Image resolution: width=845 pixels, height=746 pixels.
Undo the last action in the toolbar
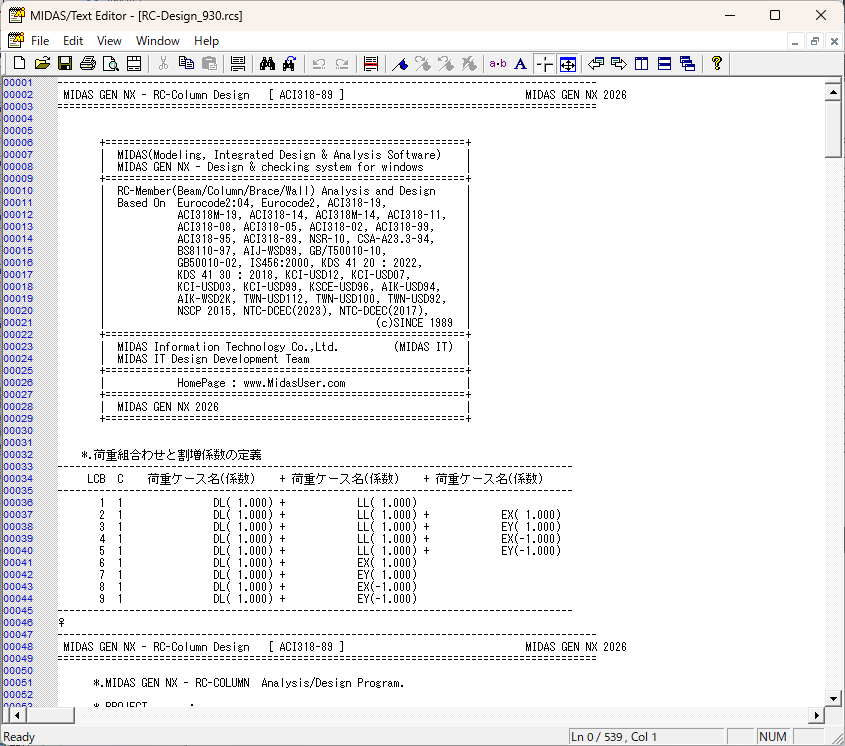[x=319, y=64]
